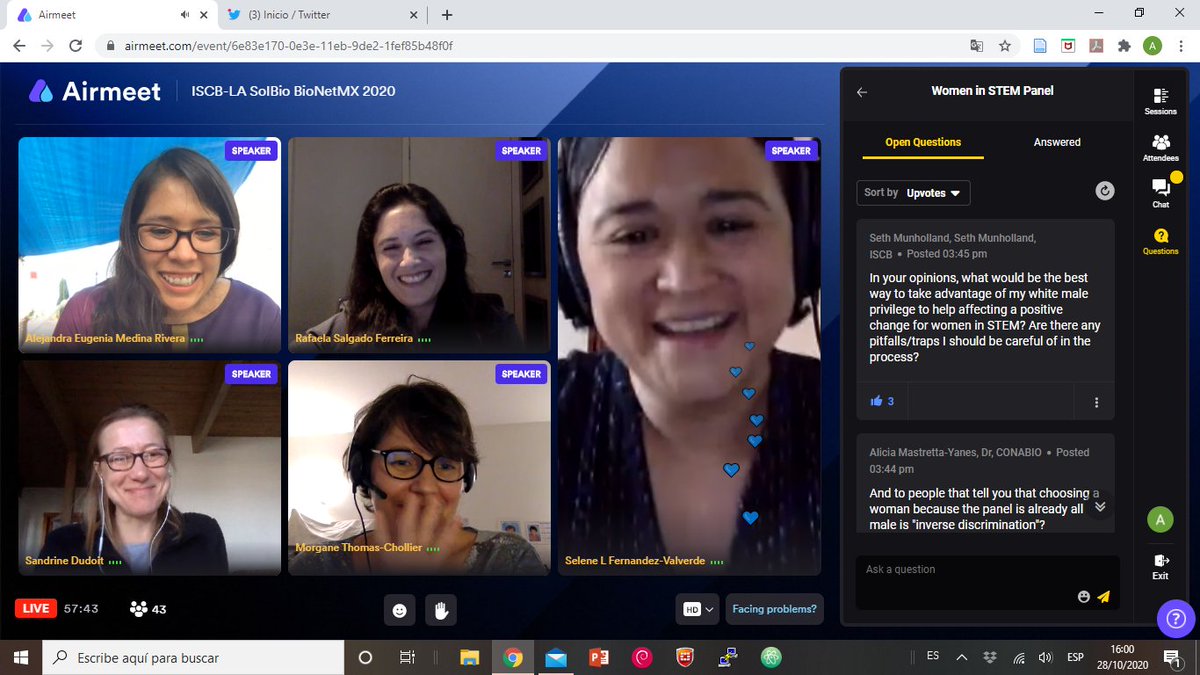The image size is (1200, 675).
Task: Open the Extensions puzzle icon in Chrome
Action: click(1124, 46)
